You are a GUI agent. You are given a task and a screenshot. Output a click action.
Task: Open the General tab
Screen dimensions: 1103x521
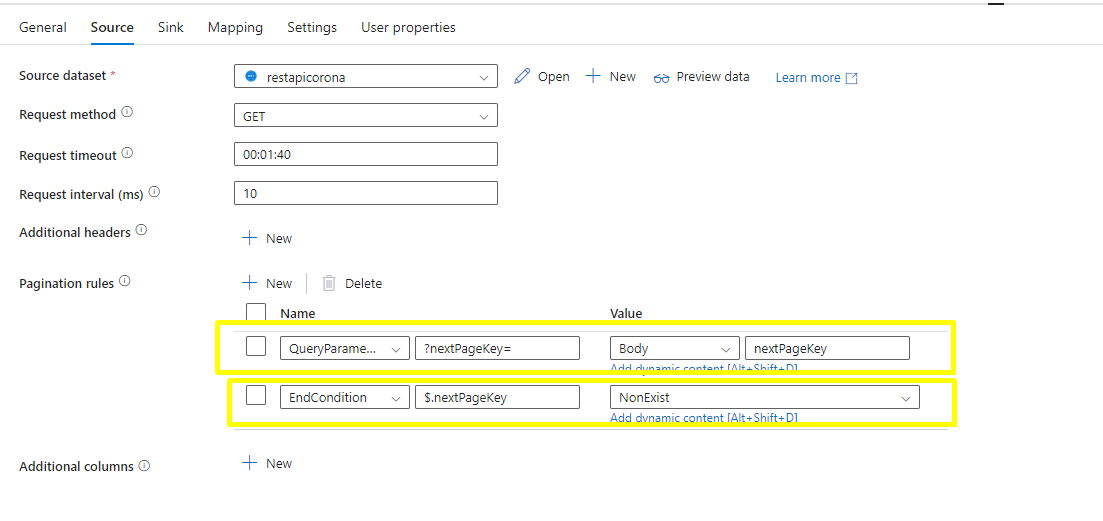coord(43,27)
